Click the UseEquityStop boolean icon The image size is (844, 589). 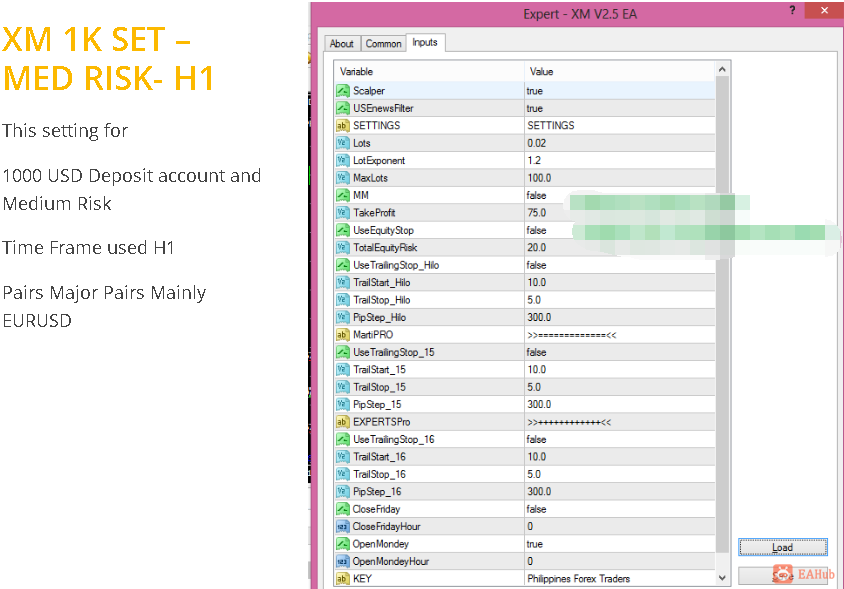[x=342, y=230]
